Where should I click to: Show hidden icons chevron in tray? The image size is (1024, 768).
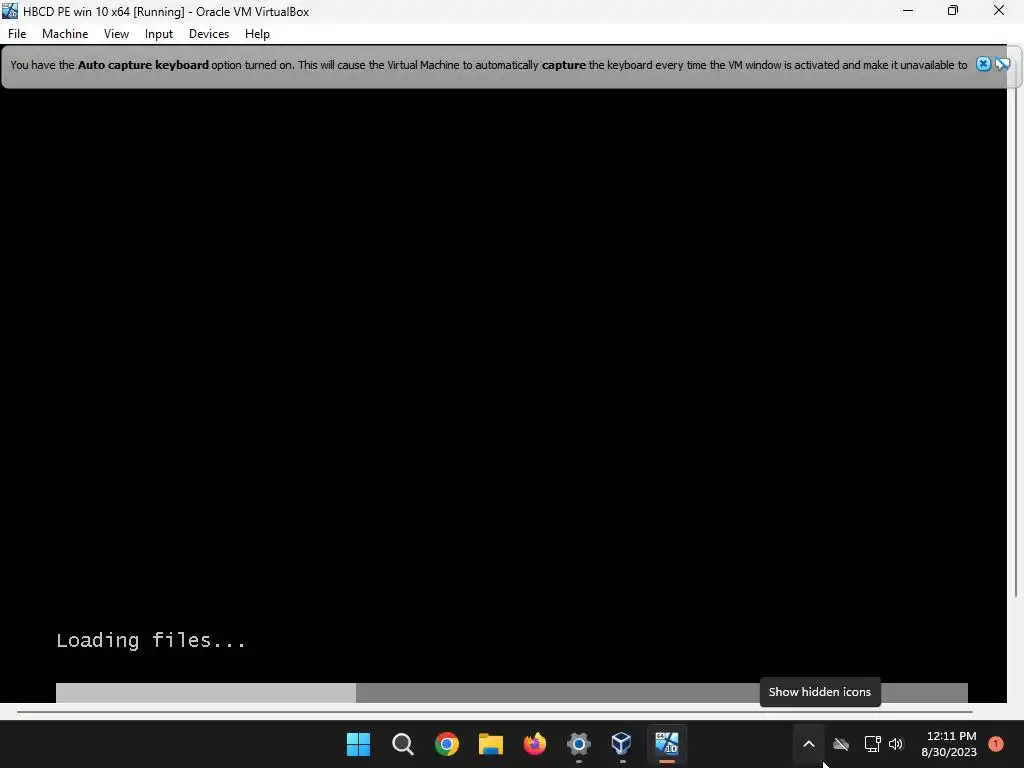point(808,744)
